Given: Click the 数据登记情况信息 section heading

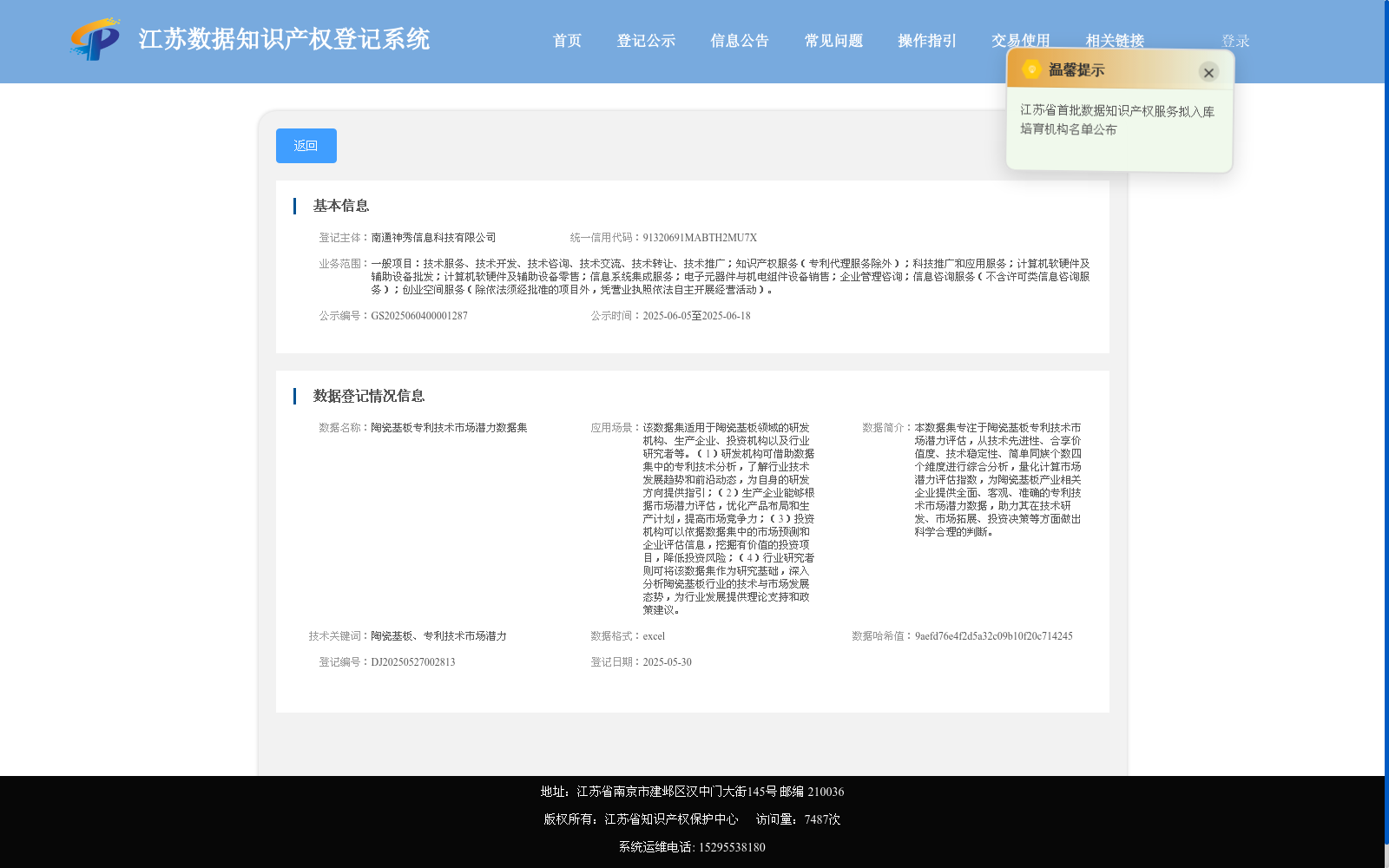Looking at the screenshot, I should point(369,396).
